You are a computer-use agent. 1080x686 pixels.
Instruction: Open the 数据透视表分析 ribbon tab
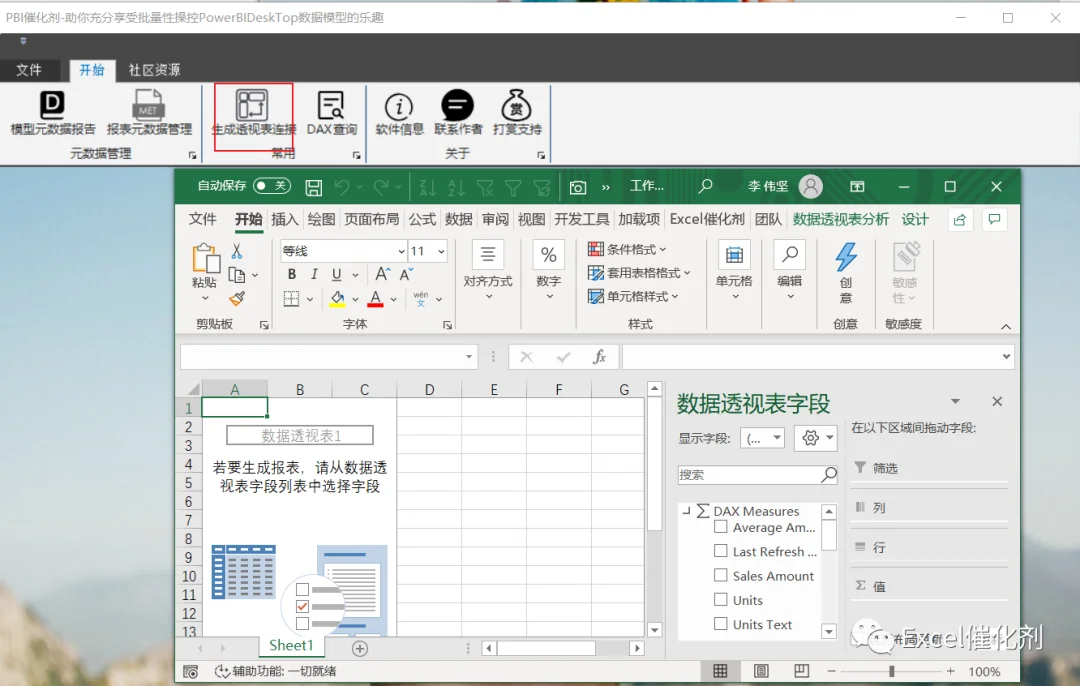pyautogui.click(x=840, y=219)
